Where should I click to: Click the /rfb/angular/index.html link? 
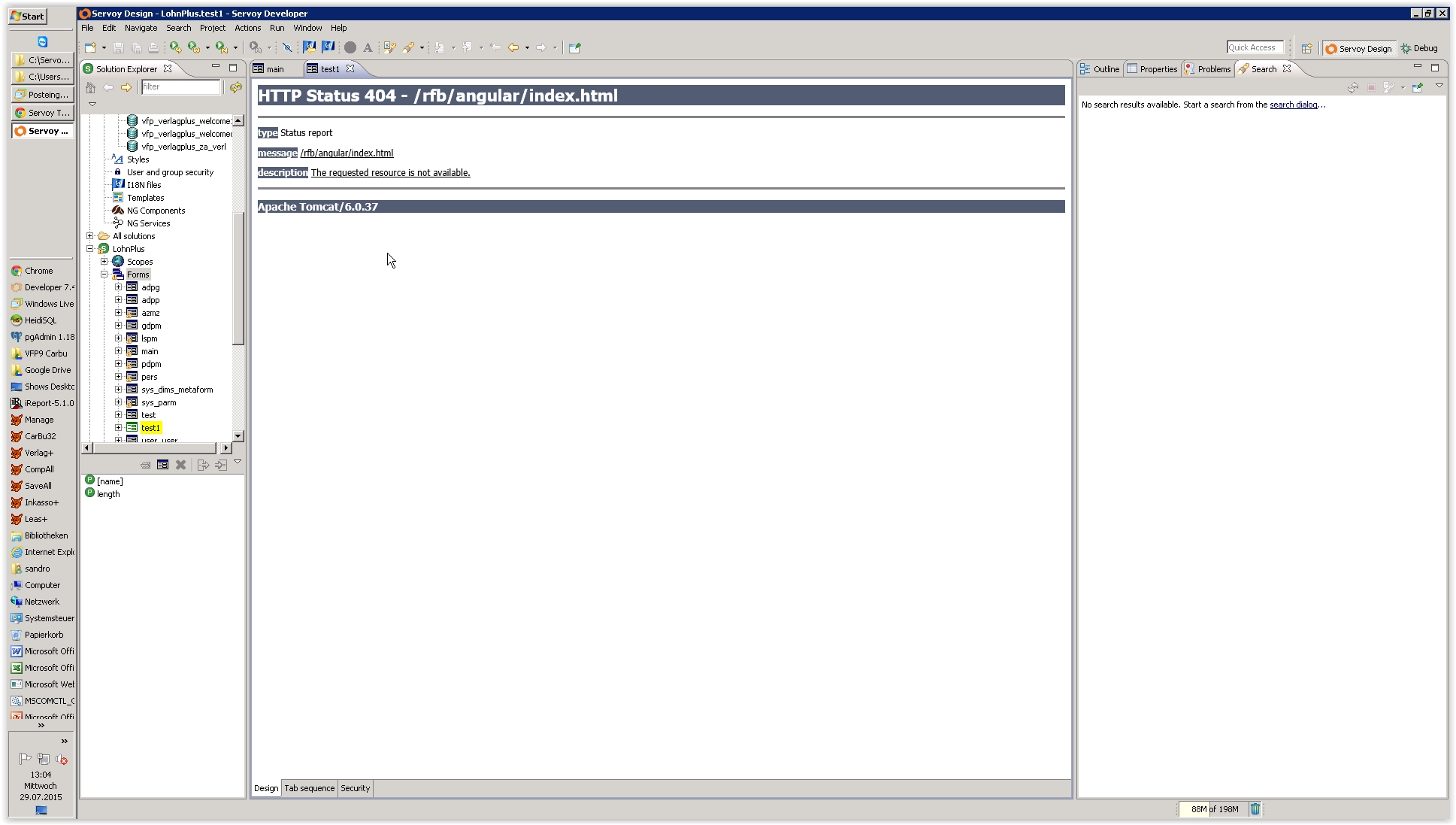pyautogui.click(x=346, y=152)
